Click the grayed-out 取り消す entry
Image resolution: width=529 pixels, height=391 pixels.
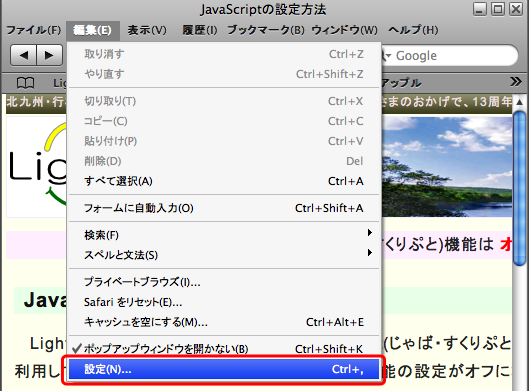click(224, 54)
